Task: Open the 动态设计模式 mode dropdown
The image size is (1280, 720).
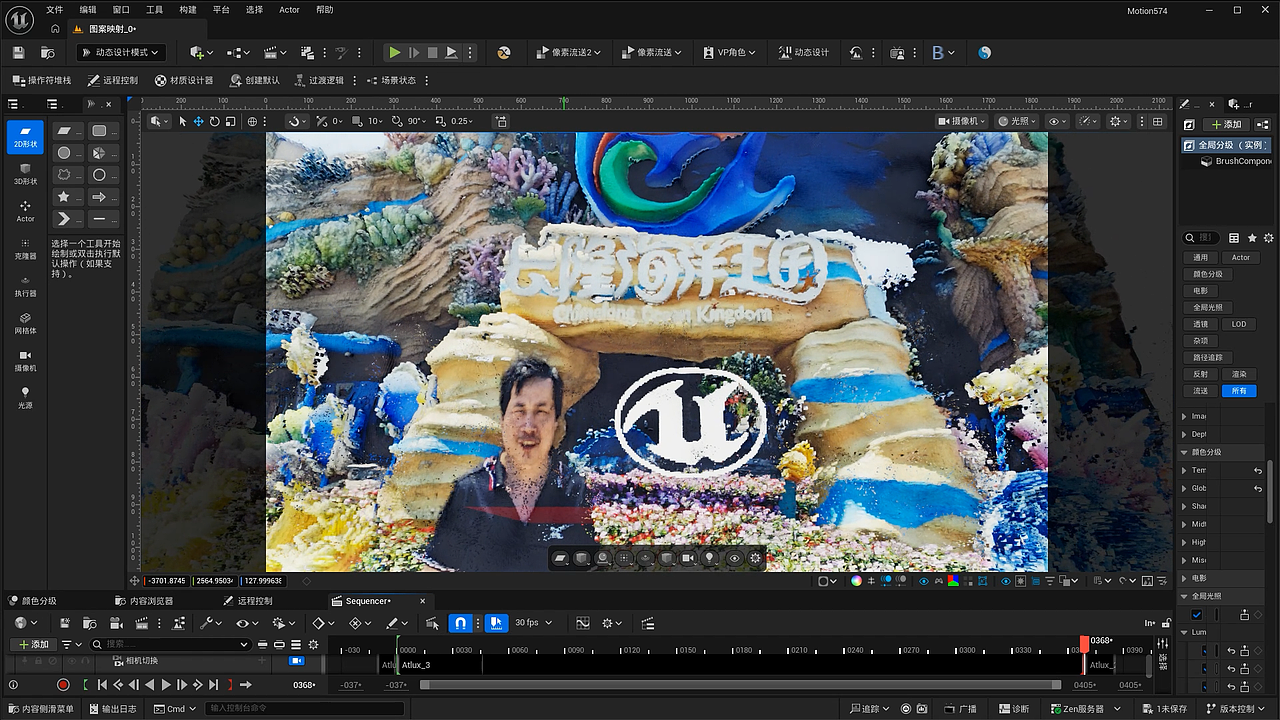Action: (122, 52)
